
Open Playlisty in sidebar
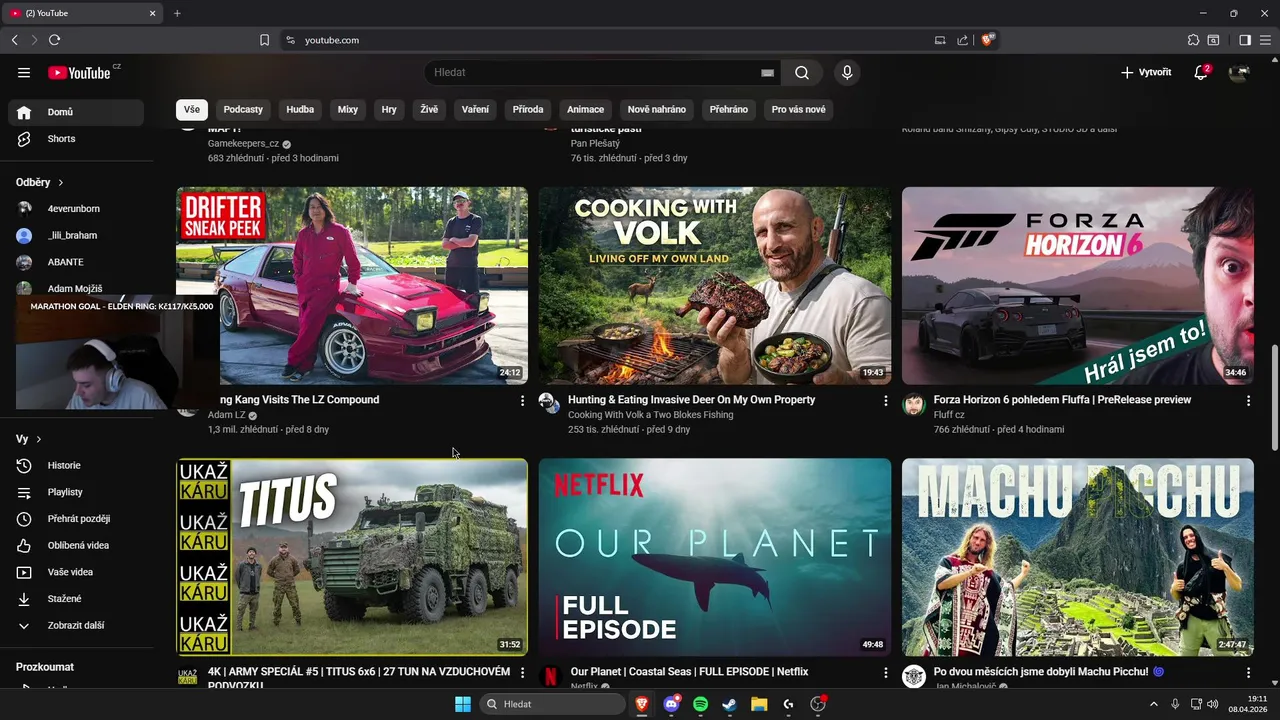coord(76,492)
